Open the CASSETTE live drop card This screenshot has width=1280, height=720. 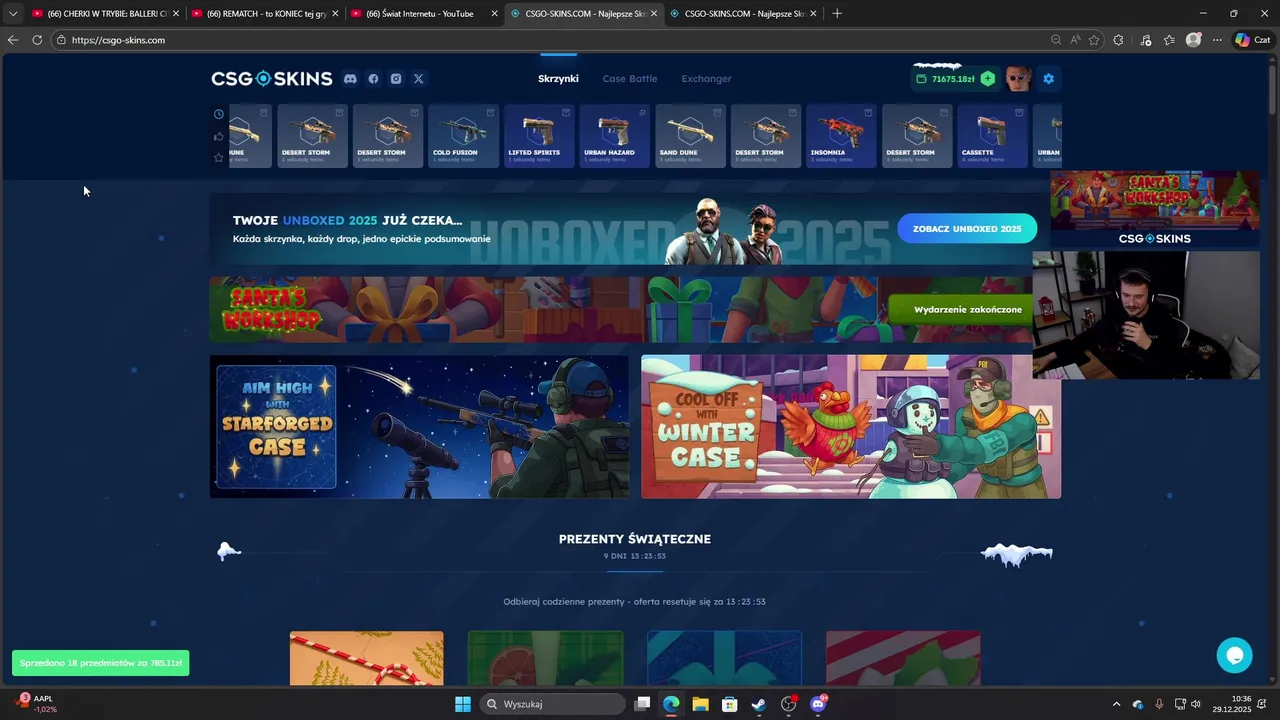(x=992, y=136)
